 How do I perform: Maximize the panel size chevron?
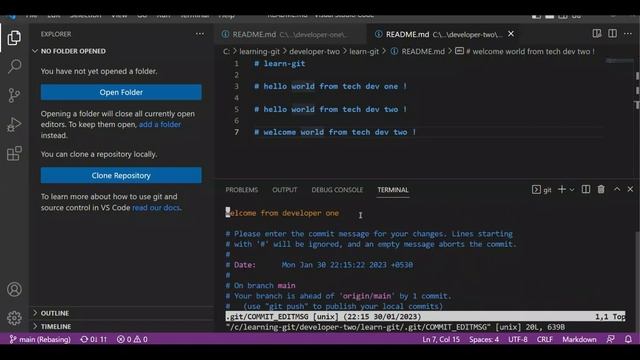[617, 189]
